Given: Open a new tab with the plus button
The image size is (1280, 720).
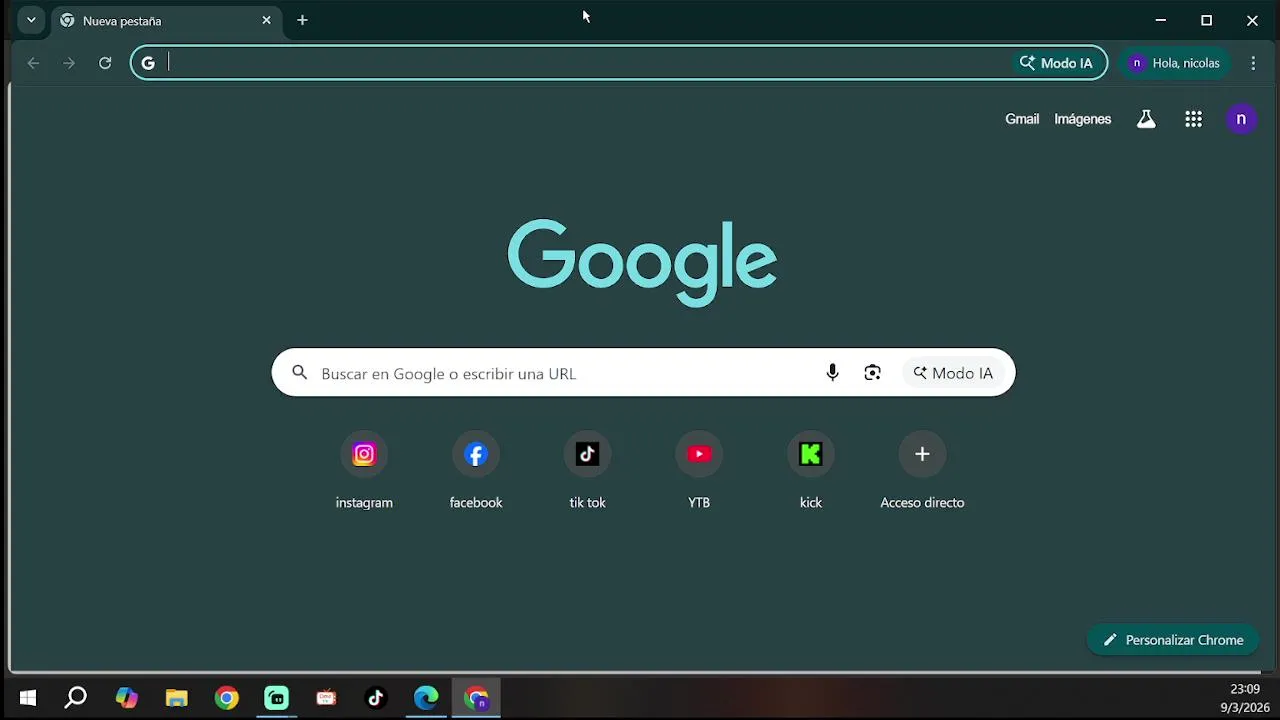Looking at the screenshot, I should click(302, 20).
